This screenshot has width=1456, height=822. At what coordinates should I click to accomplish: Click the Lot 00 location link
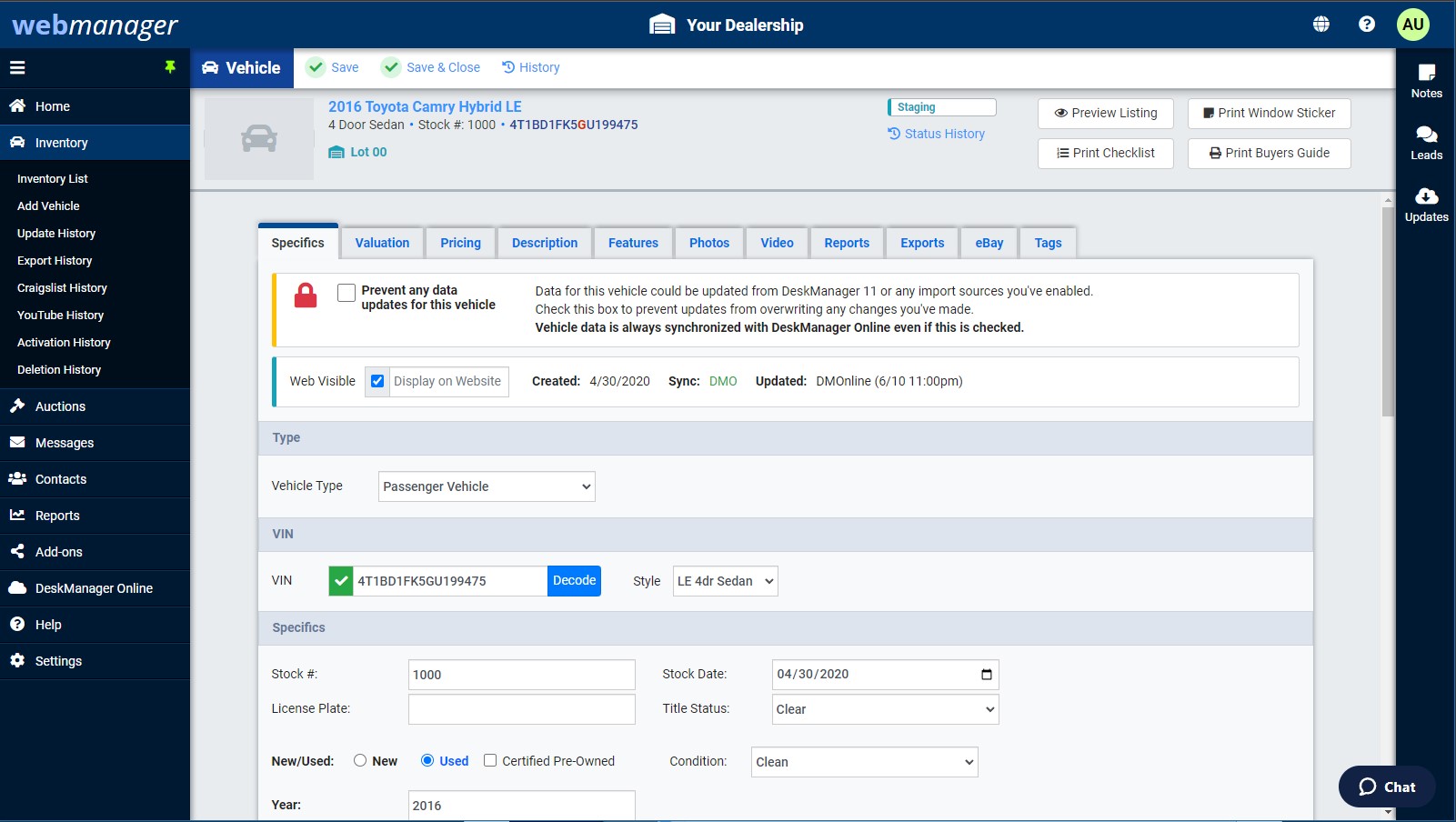tap(358, 152)
